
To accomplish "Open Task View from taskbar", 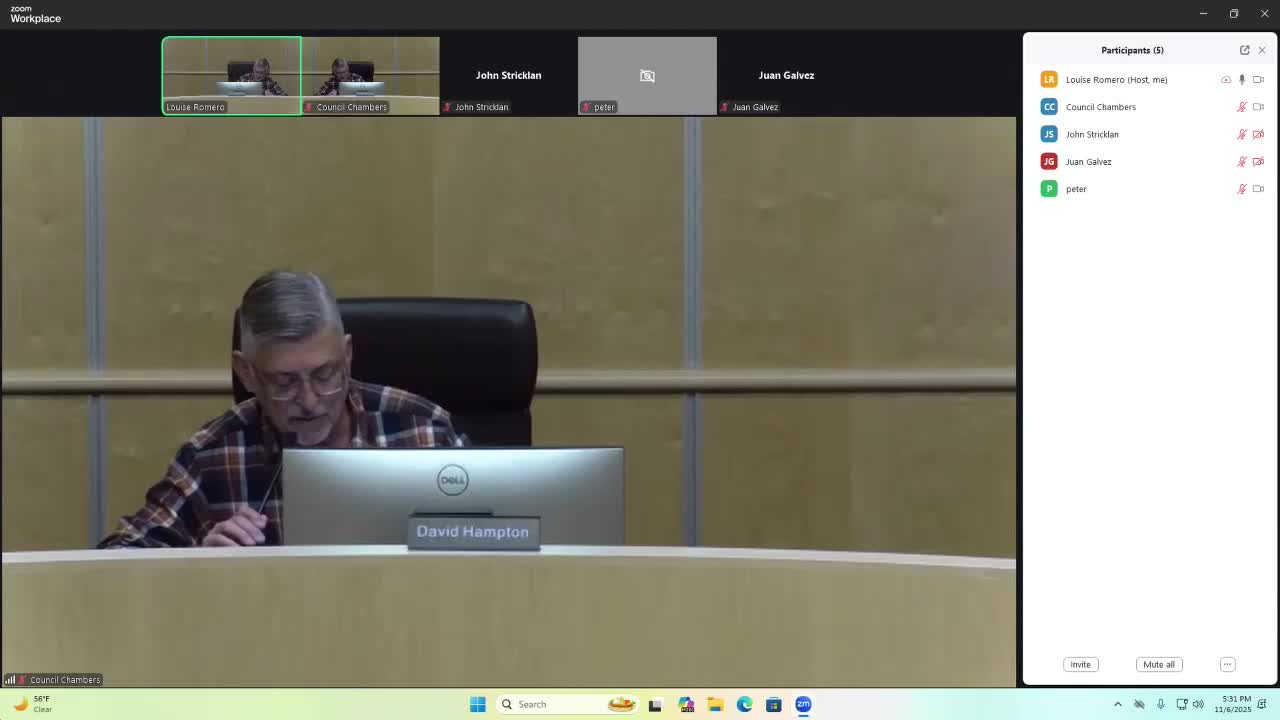I will (655, 704).
